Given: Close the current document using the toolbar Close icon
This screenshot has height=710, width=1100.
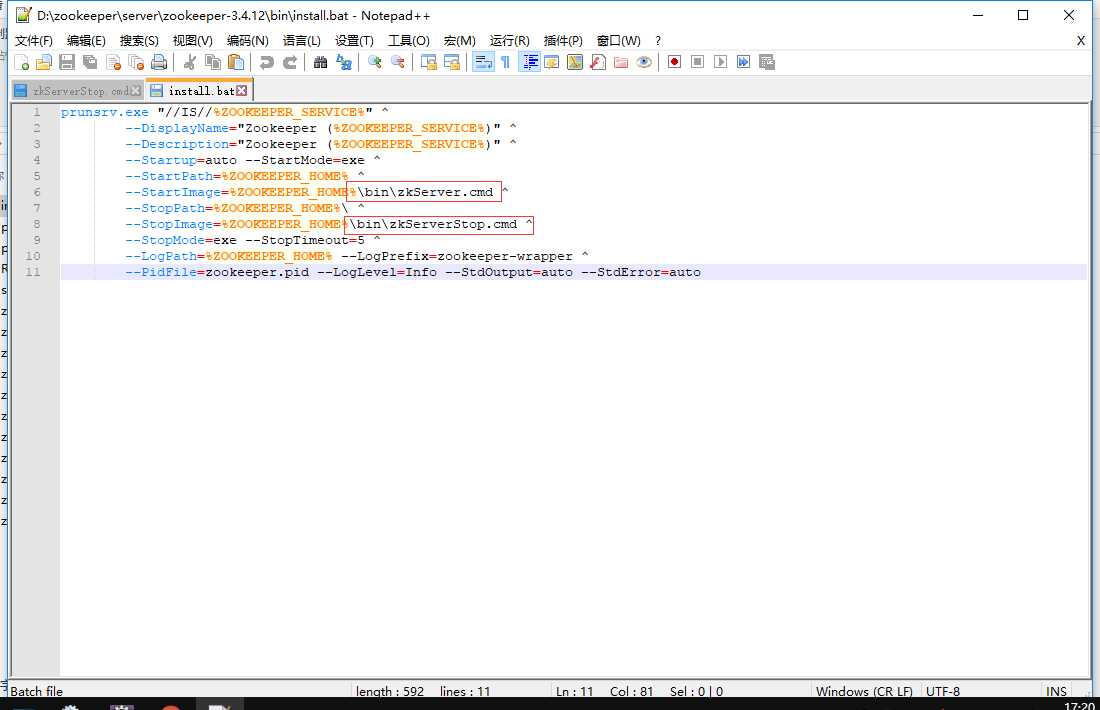Looking at the screenshot, I should pyautogui.click(x=113, y=62).
